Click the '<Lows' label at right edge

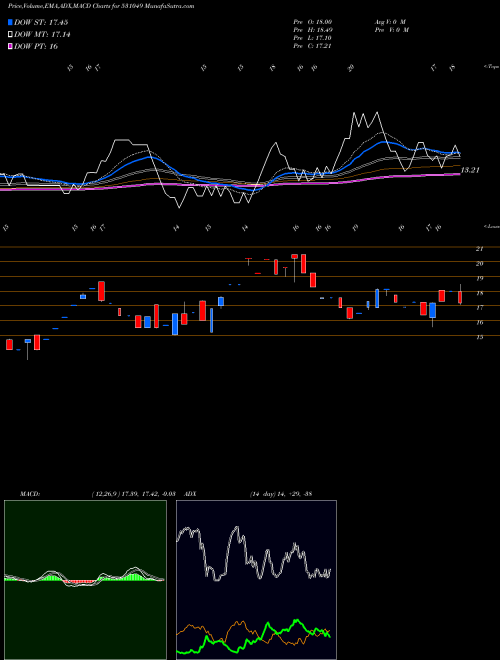coord(491,226)
